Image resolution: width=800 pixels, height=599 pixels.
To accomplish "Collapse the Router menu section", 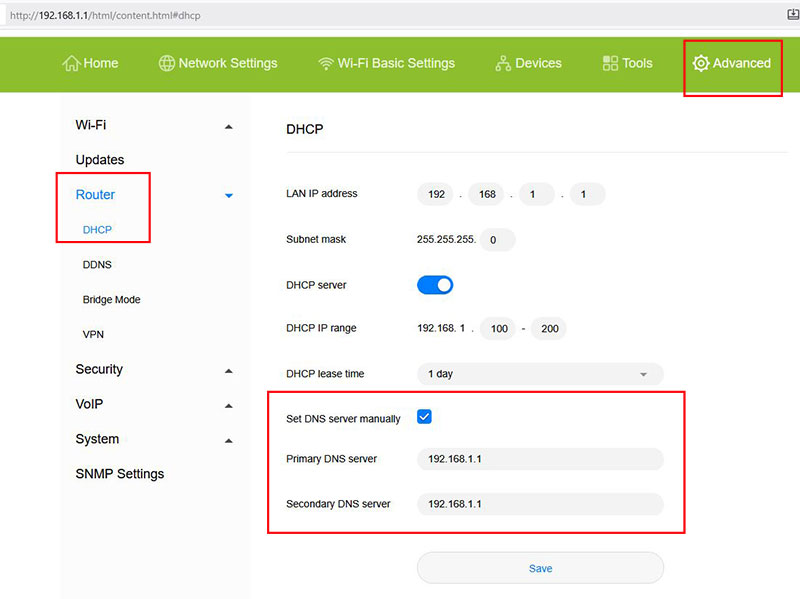I will click(228, 195).
